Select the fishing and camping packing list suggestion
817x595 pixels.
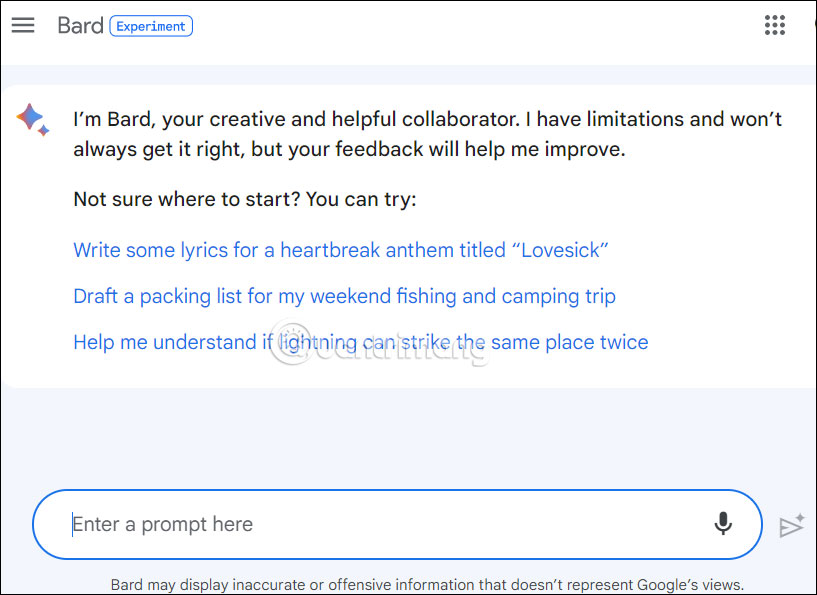click(x=344, y=296)
